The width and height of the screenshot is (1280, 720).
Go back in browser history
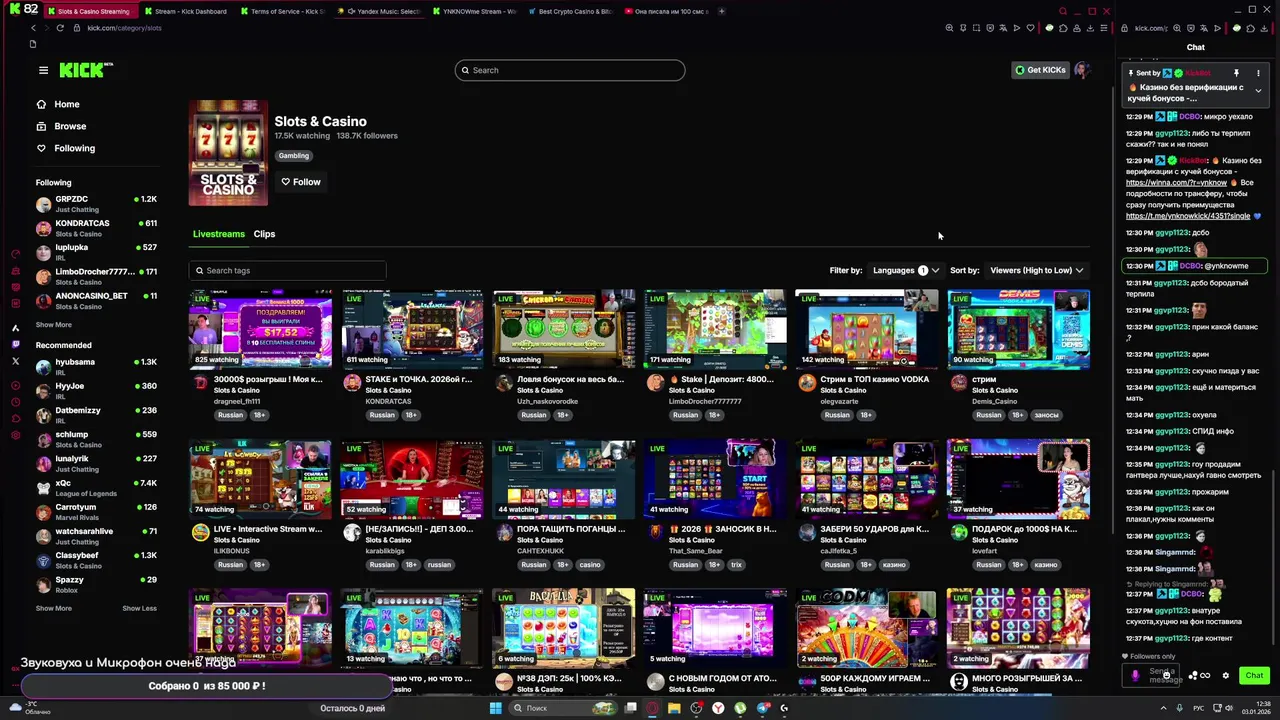coord(33,28)
